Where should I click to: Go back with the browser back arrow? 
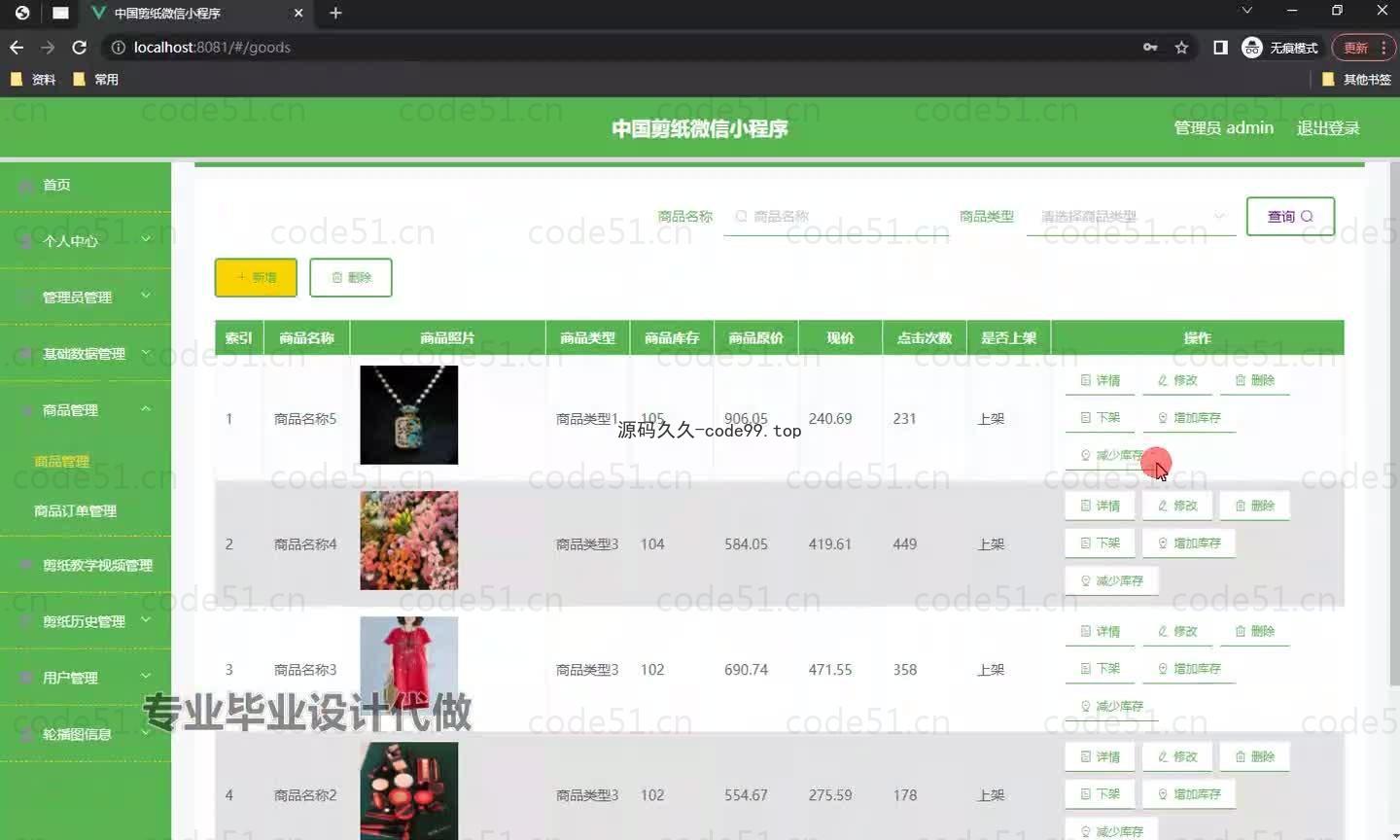tap(17, 47)
